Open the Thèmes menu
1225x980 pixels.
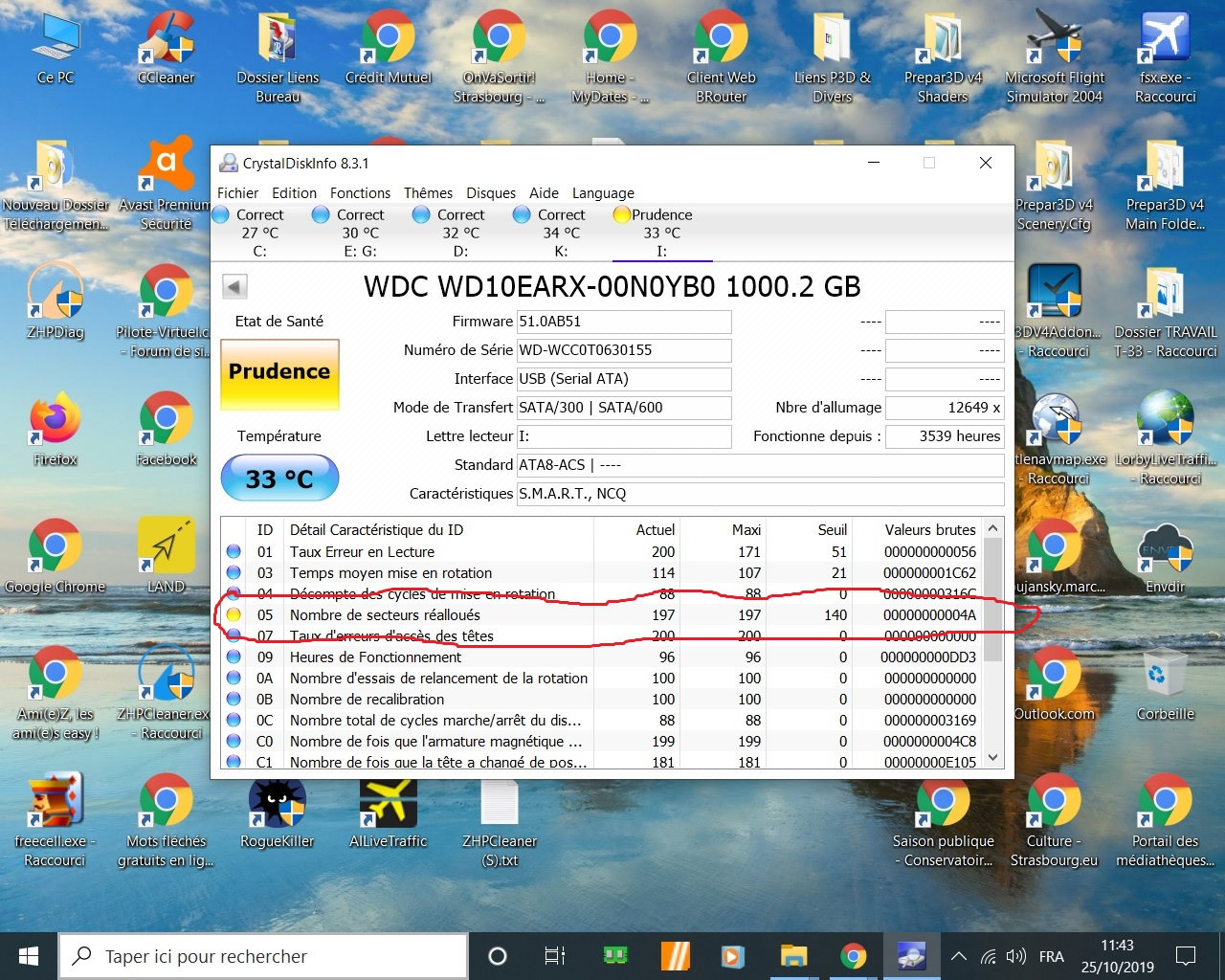point(428,192)
